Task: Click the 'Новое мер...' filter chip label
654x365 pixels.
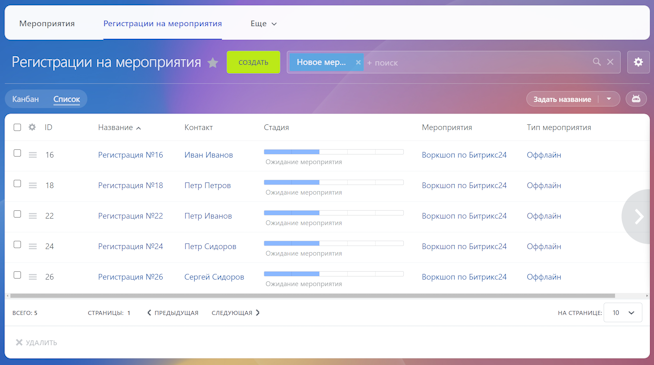Action: point(321,62)
